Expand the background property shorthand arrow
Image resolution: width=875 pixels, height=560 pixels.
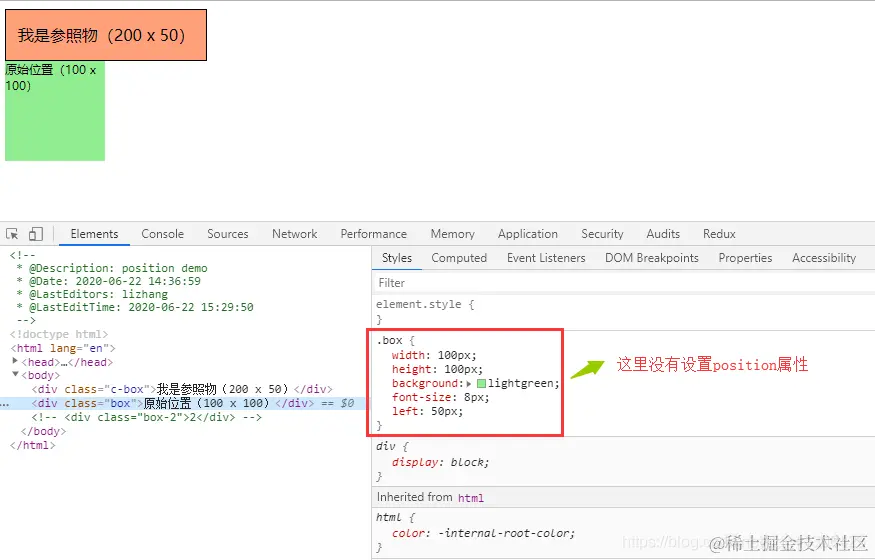pyautogui.click(x=469, y=384)
